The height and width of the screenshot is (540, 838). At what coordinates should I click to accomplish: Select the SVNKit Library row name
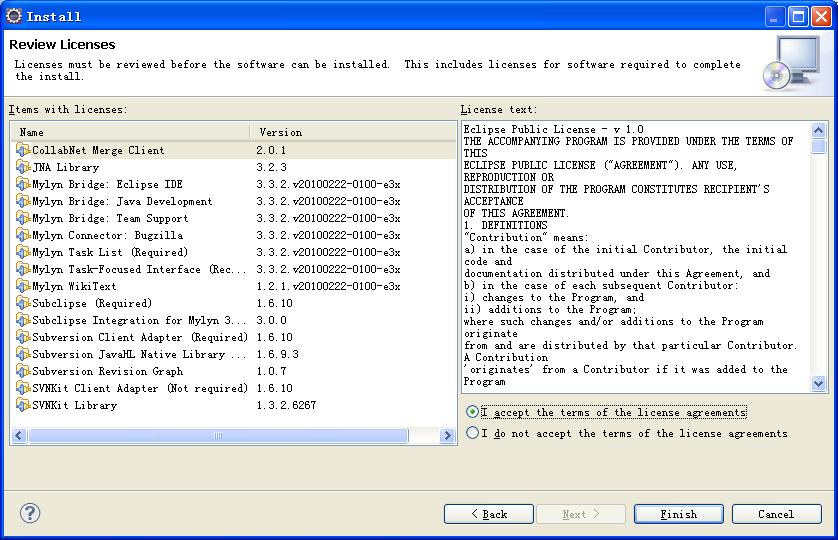coord(74,405)
